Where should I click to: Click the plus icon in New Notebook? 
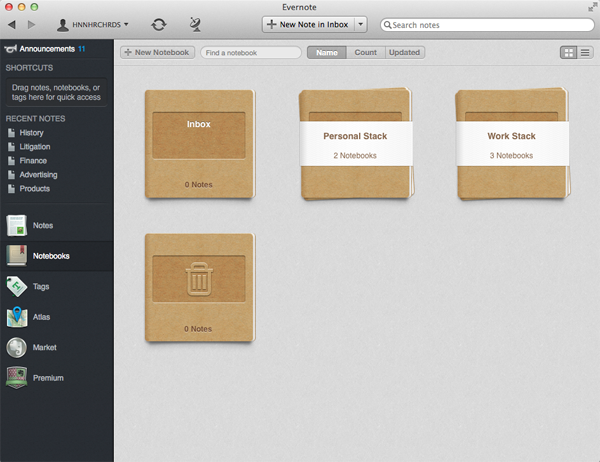(x=128, y=52)
